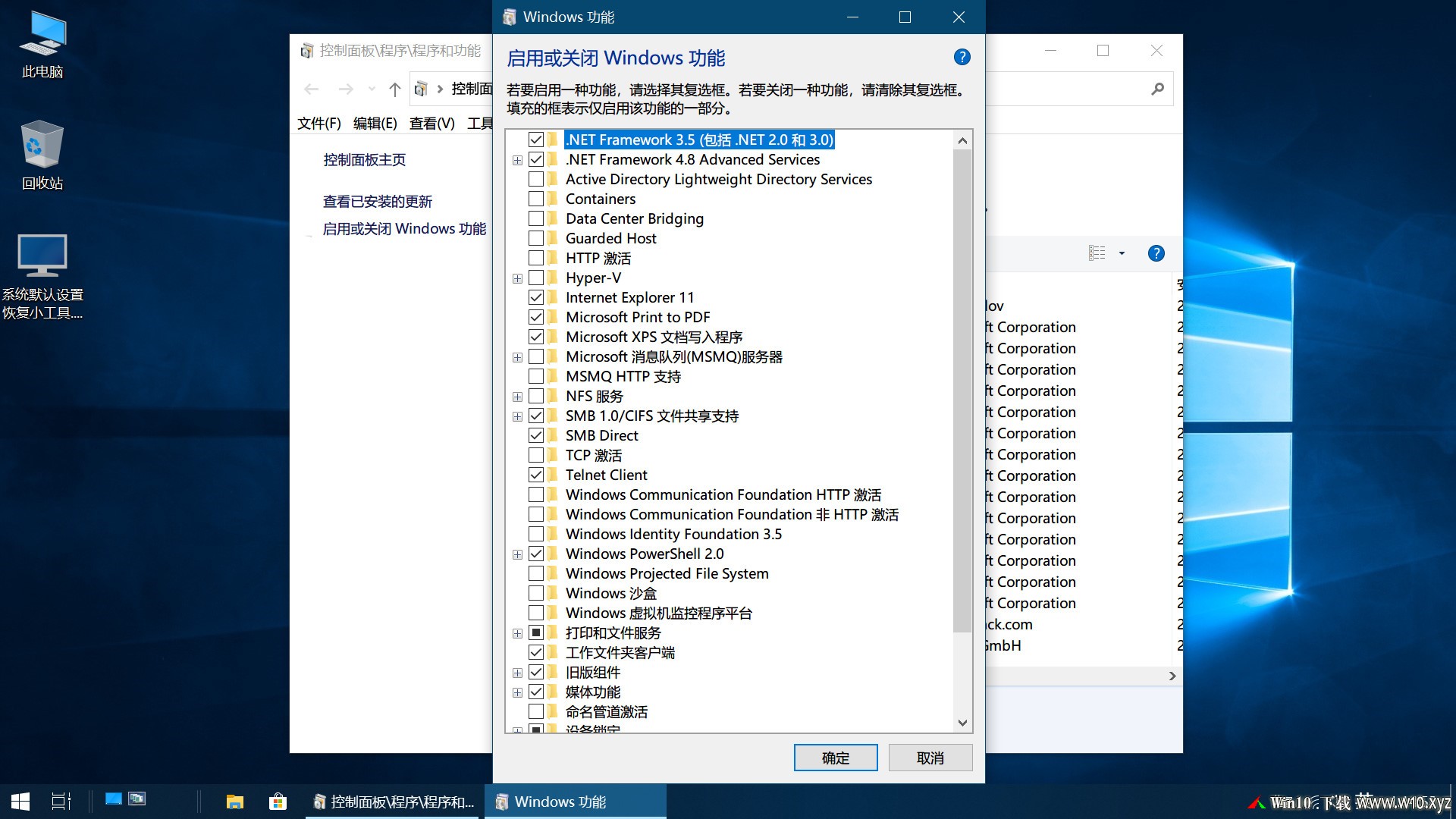Go up one level in Control Panel
Viewport: 1456px width, 819px height.
click(x=394, y=89)
